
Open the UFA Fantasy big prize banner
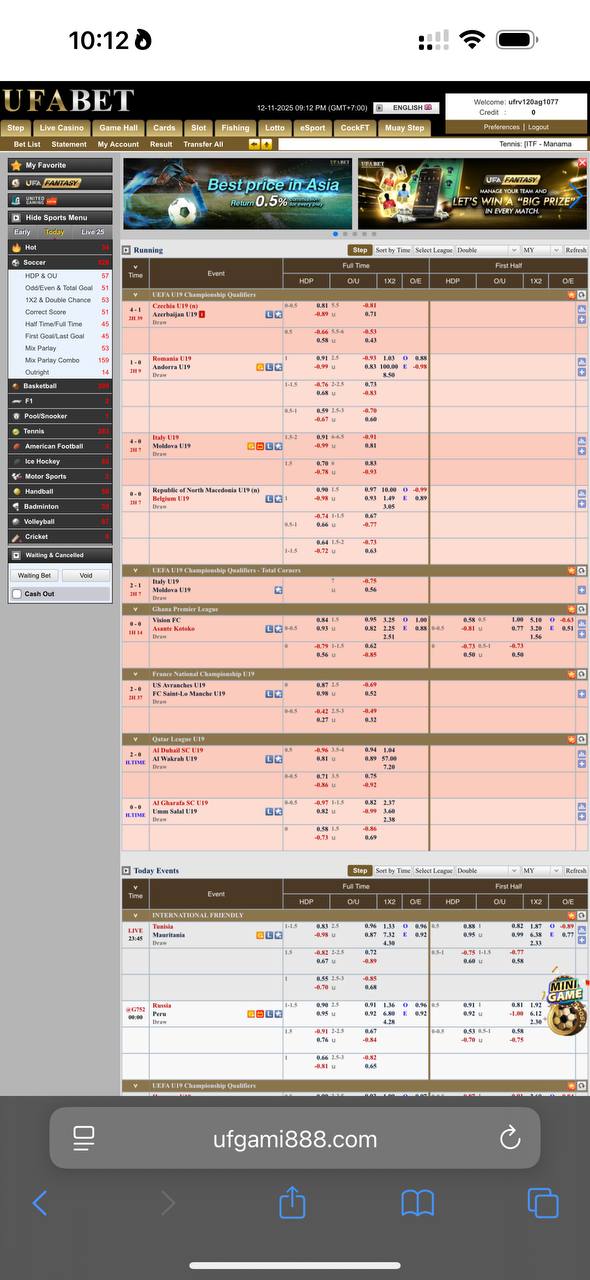474,192
